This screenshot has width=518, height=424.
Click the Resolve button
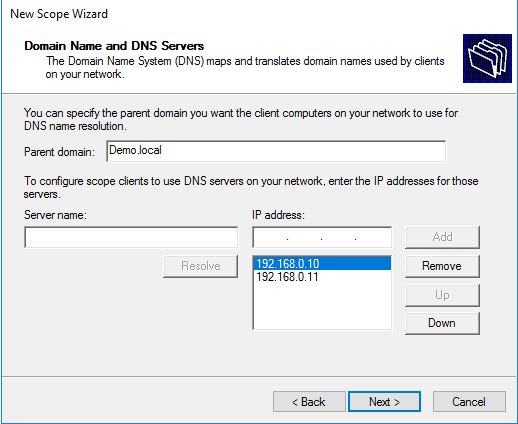pyautogui.click(x=201, y=266)
